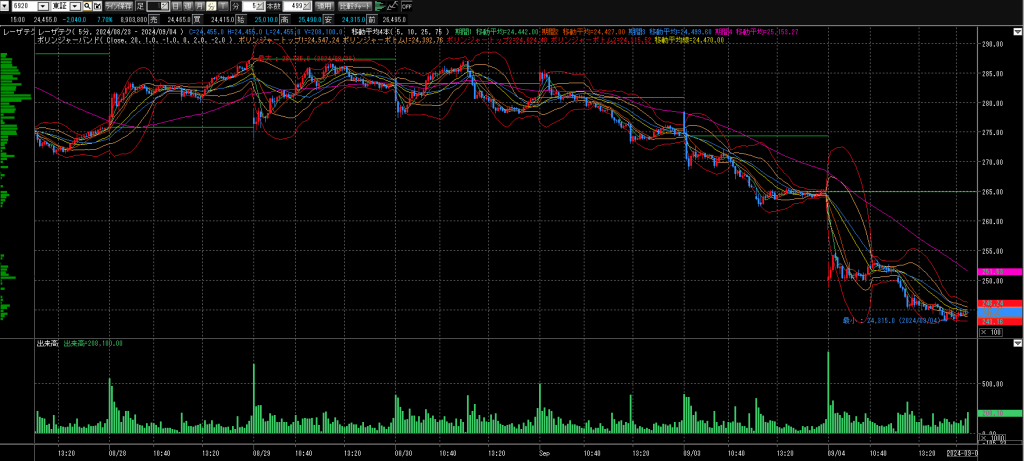Open the minute interval dropdown showing 5
The width and height of the screenshot is (1024, 461).
261,6
